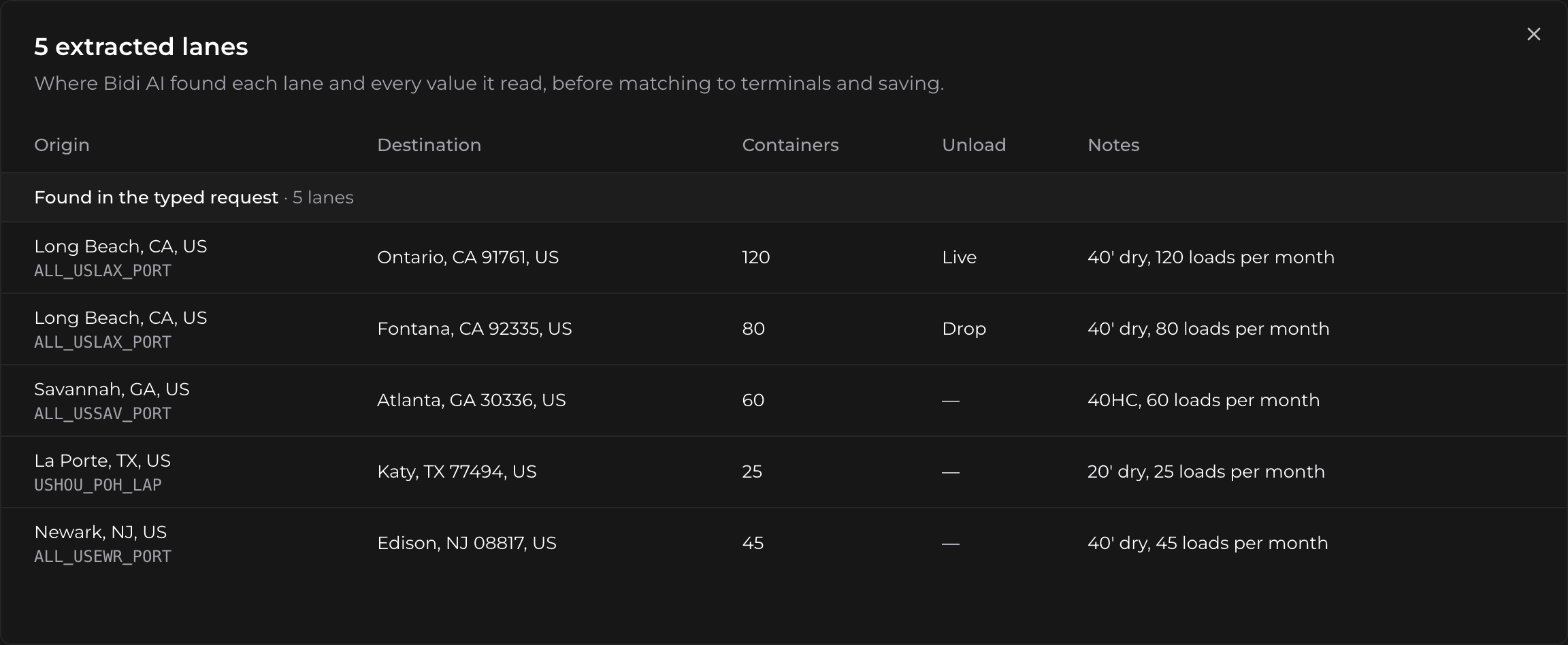Select Savannah, GA, US origin
This screenshot has width=1568, height=645.
pyautogui.click(x=112, y=389)
